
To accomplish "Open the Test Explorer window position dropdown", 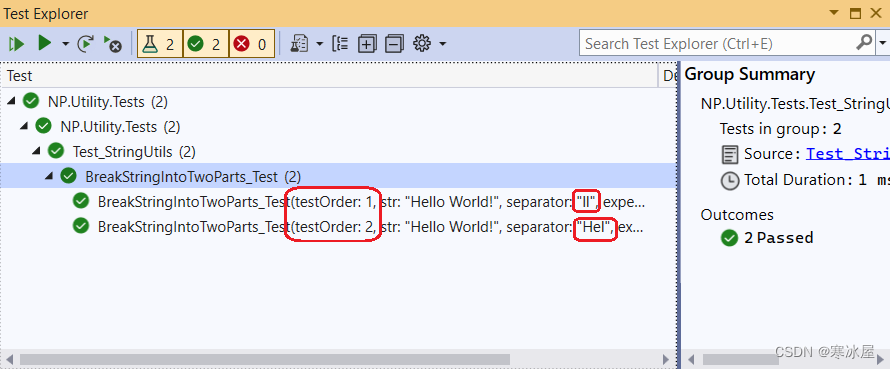I will tap(834, 12).
